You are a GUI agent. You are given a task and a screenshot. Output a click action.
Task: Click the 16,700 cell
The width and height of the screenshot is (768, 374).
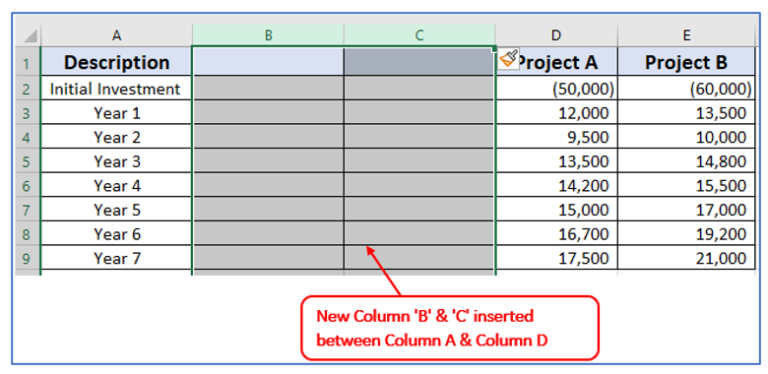(557, 234)
